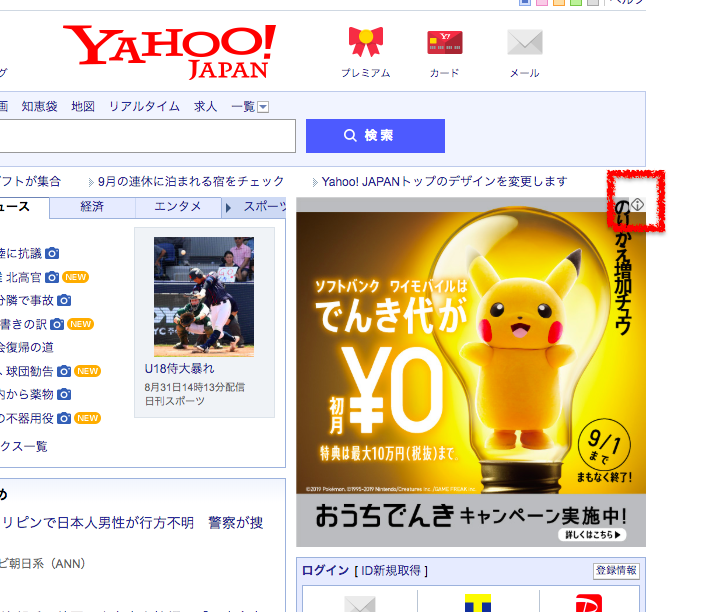The width and height of the screenshot is (723, 612).
Task: Click the ログイン link
Action: point(326,570)
